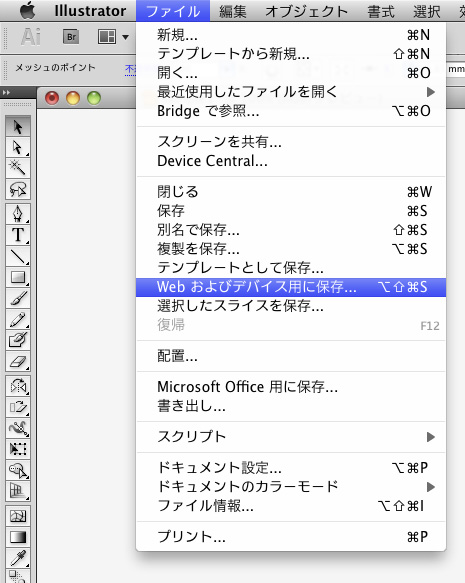Click the yellow minimize window button
Screen dimensions: 465x583
pyautogui.click(x=73, y=98)
